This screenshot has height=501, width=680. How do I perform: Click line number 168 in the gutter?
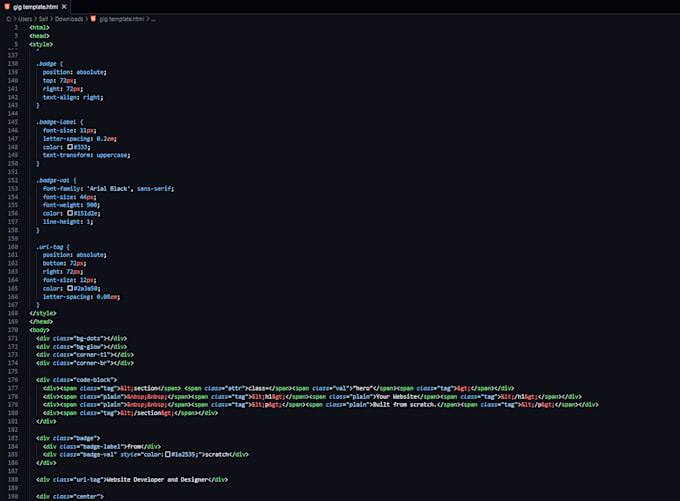[13, 313]
